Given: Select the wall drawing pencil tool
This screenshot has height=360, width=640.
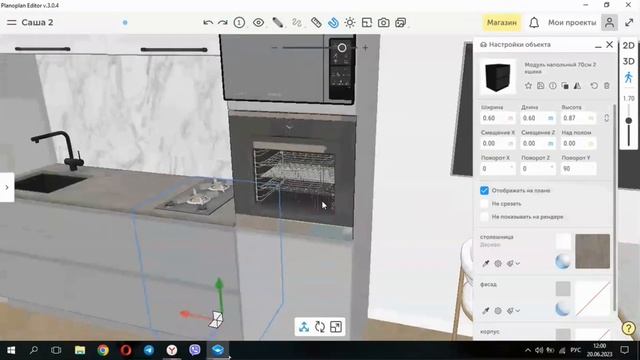Looking at the screenshot, I should pyautogui.click(x=278, y=23).
